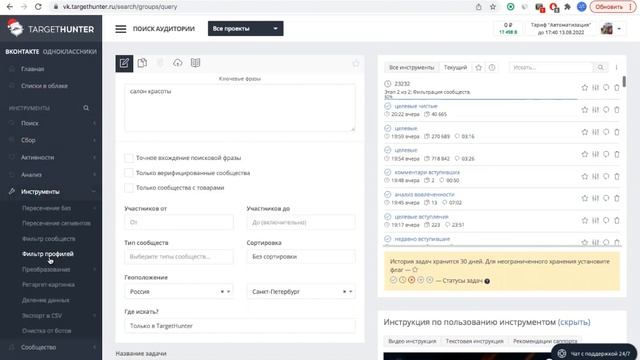Switch to ОДНОКЛАССНИКИ tab
Screen dimensions: 640x360
coord(70,52)
